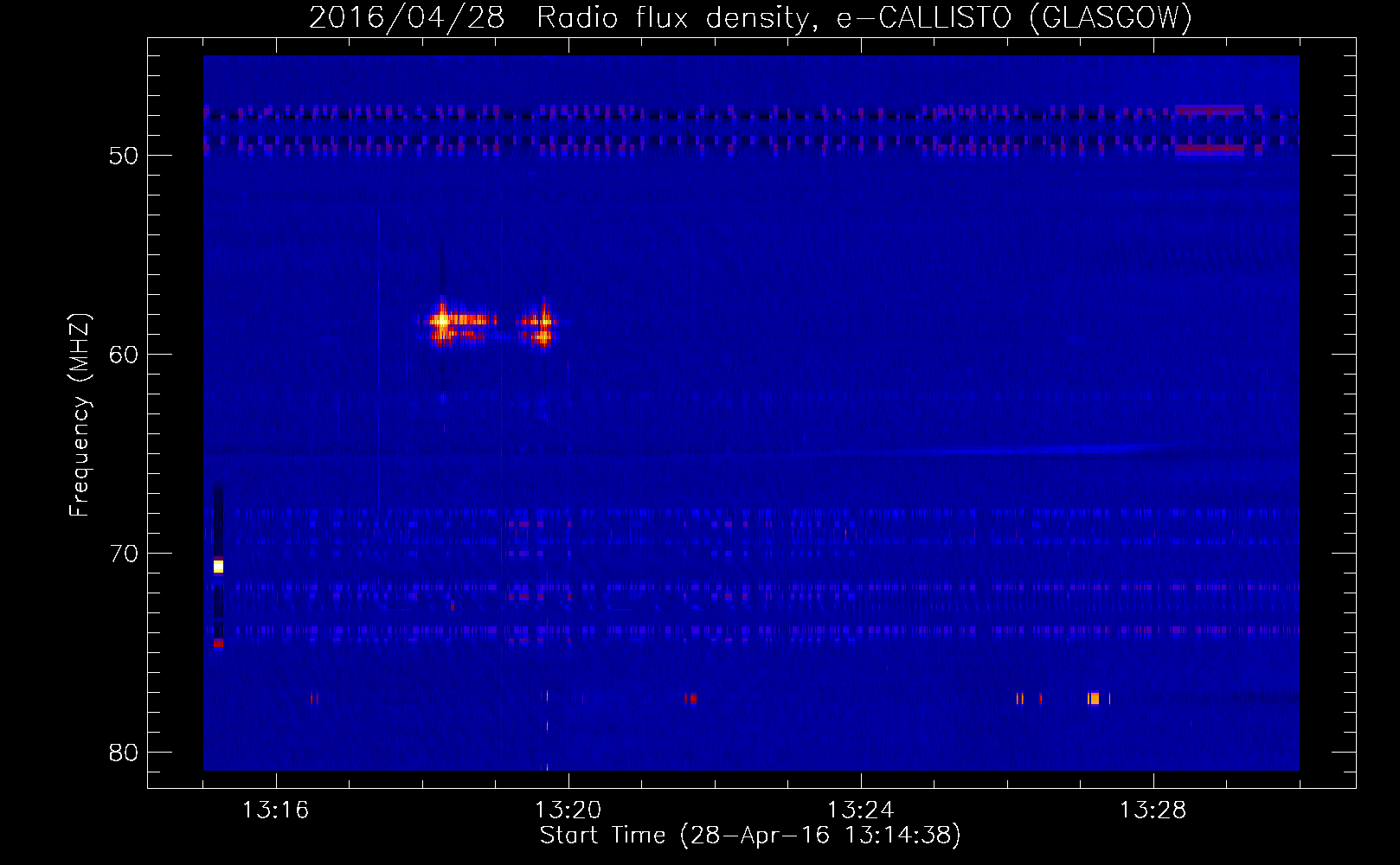This screenshot has height=865, width=1400.
Task: Click the bright white spot near 70 MHz
Action: [x=218, y=567]
